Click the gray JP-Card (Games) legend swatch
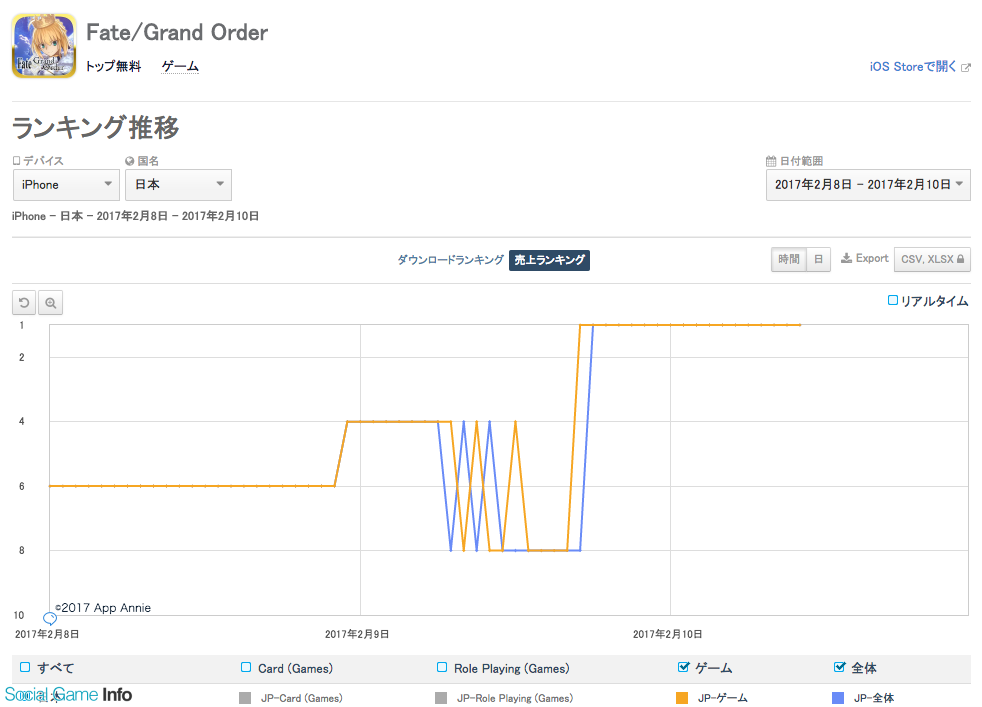This screenshot has height=707, width=982. [245, 698]
